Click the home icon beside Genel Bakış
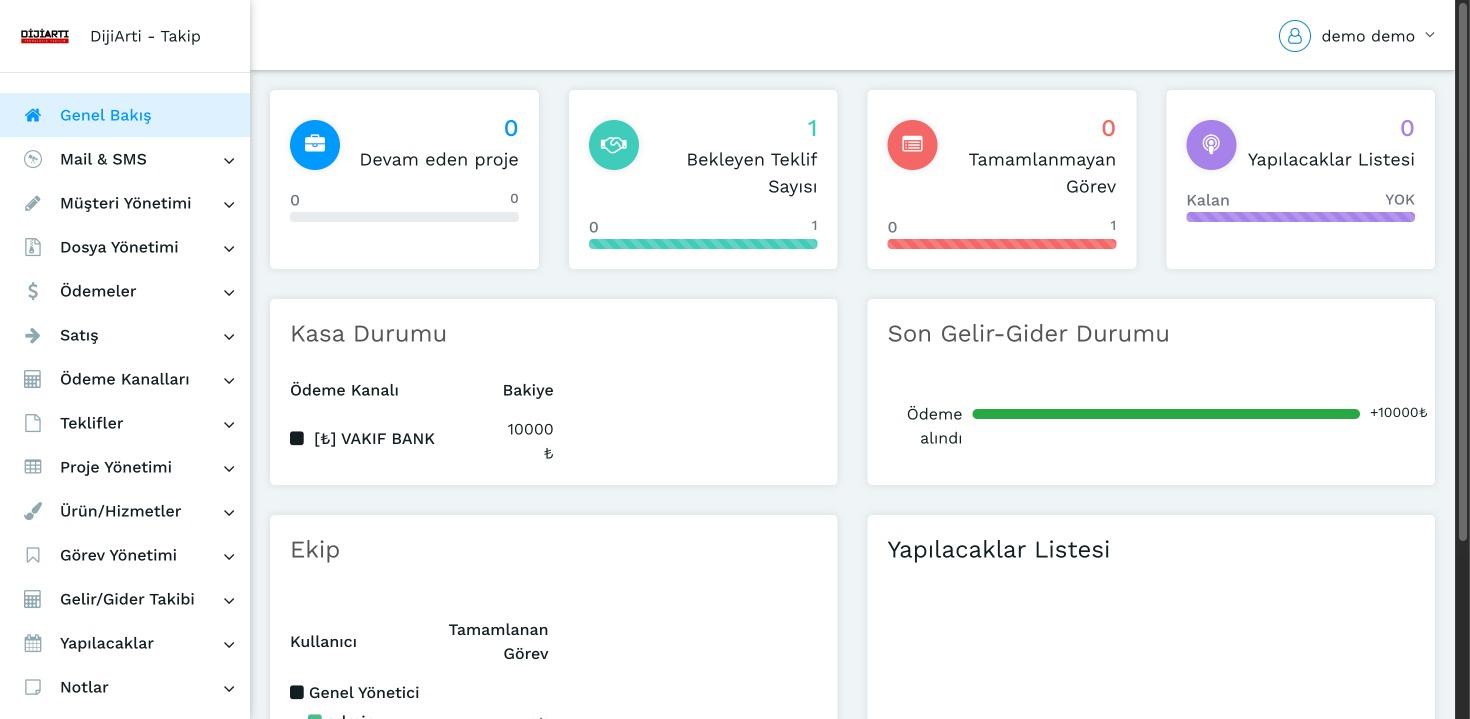This screenshot has width=1470, height=719. pyautogui.click(x=33, y=115)
